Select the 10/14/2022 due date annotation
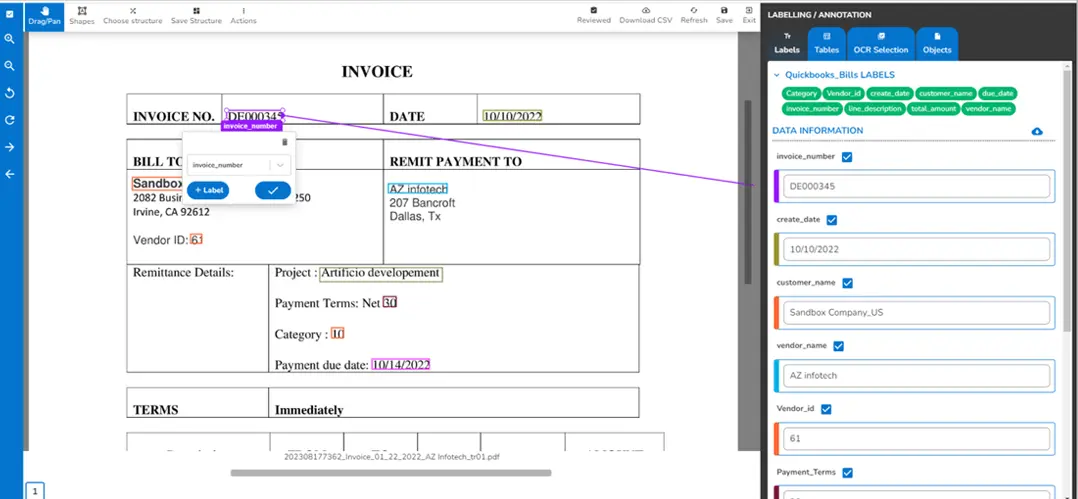 tap(401, 365)
